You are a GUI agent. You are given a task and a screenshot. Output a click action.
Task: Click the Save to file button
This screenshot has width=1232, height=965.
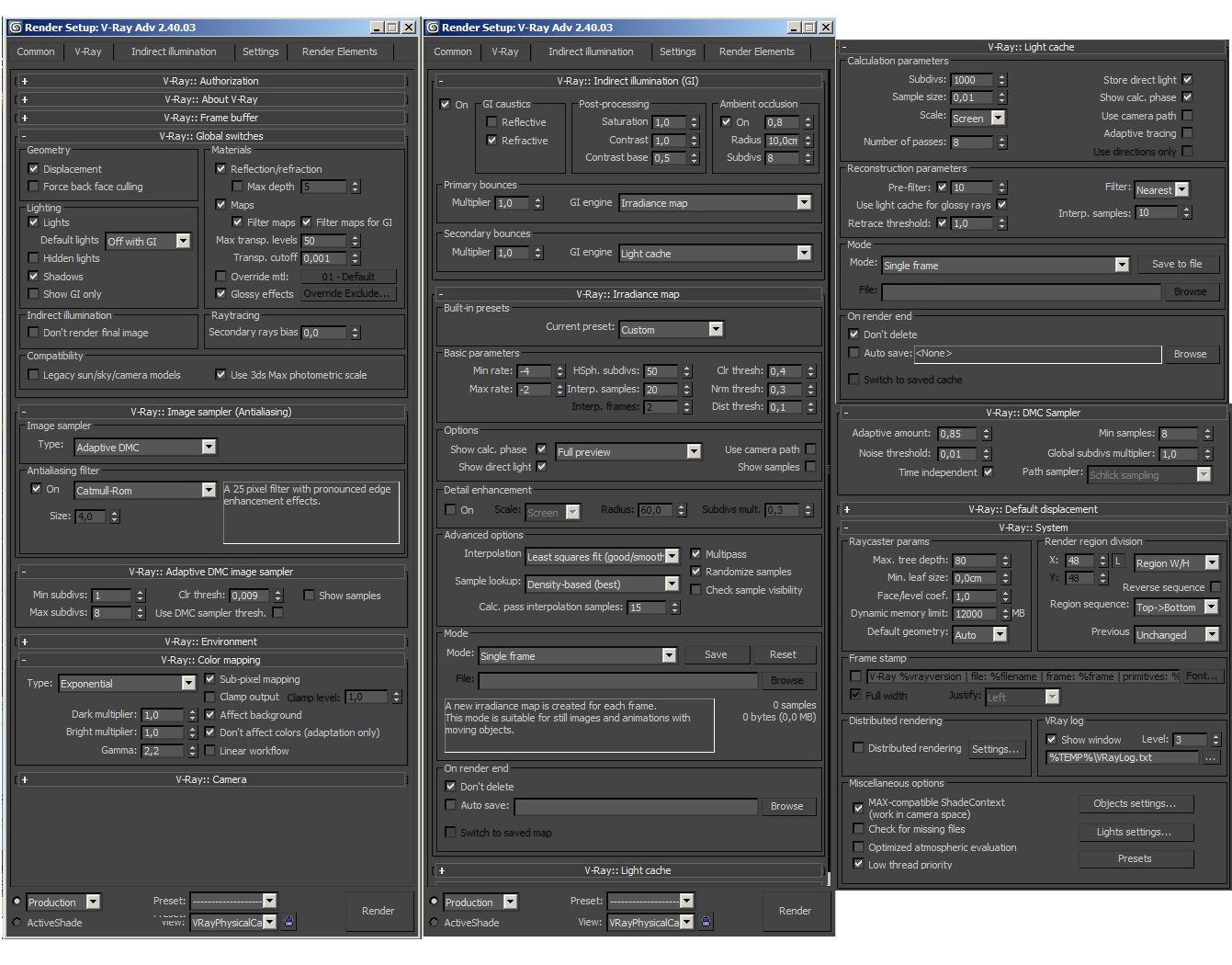click(1177, 264)
